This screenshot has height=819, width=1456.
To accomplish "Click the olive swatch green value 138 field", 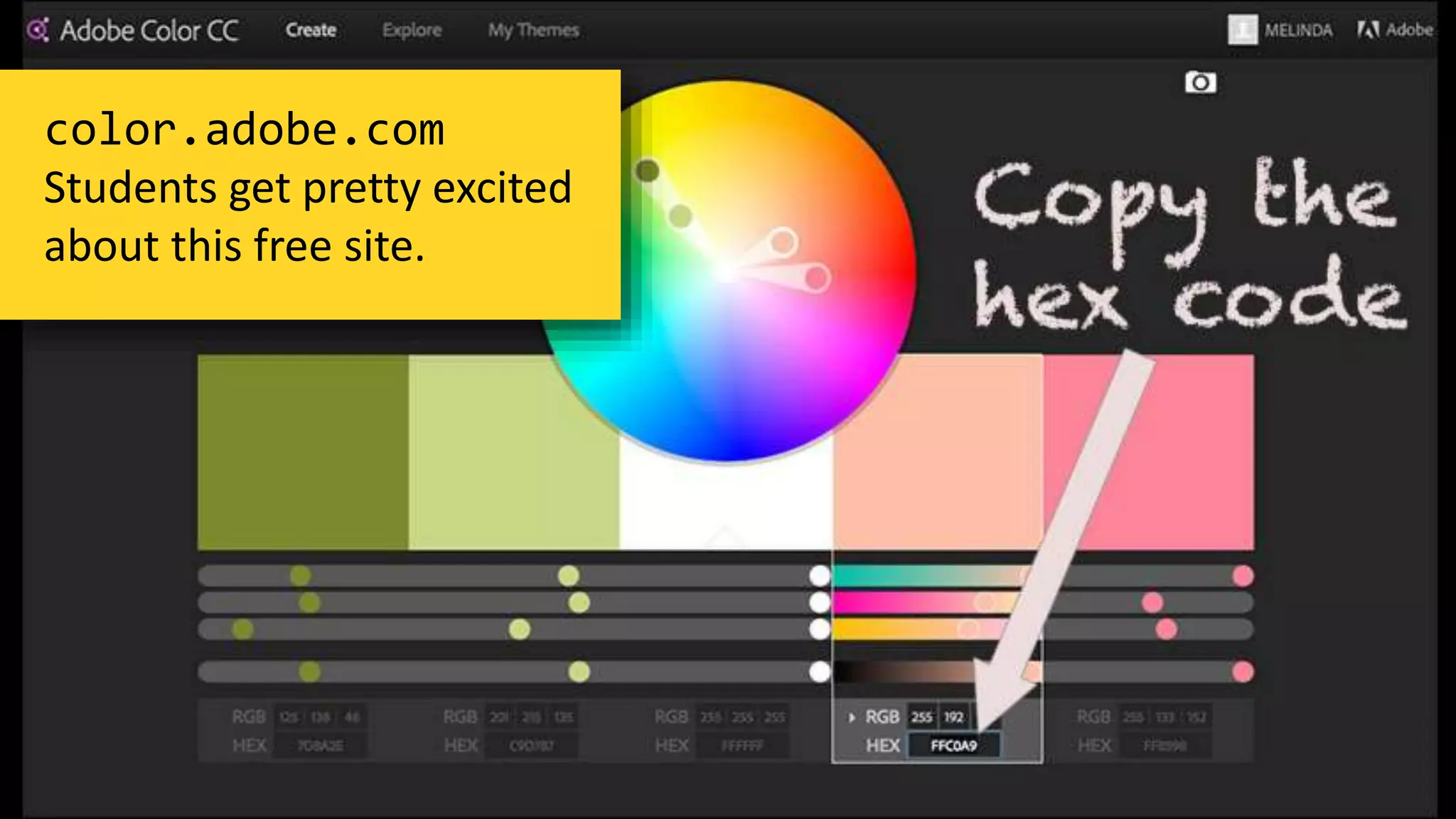I will point(321,717).
